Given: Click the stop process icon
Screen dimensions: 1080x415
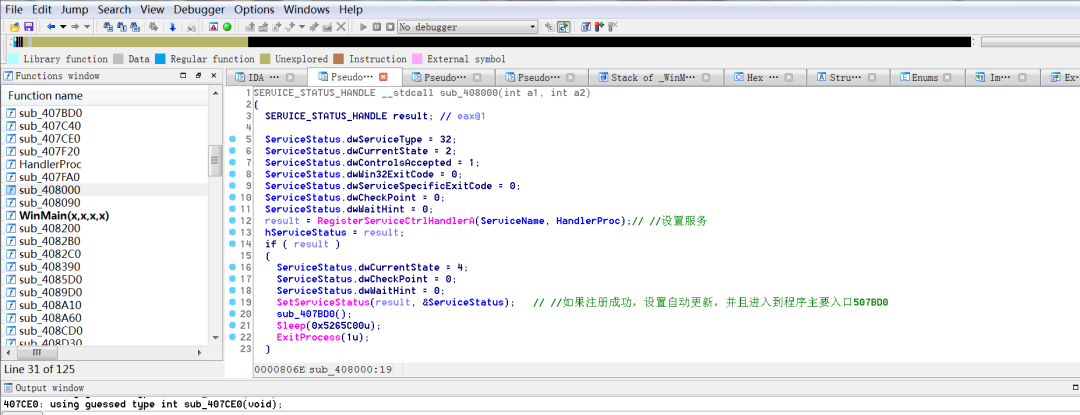Looking at the screenshot, I should (389, 26).
